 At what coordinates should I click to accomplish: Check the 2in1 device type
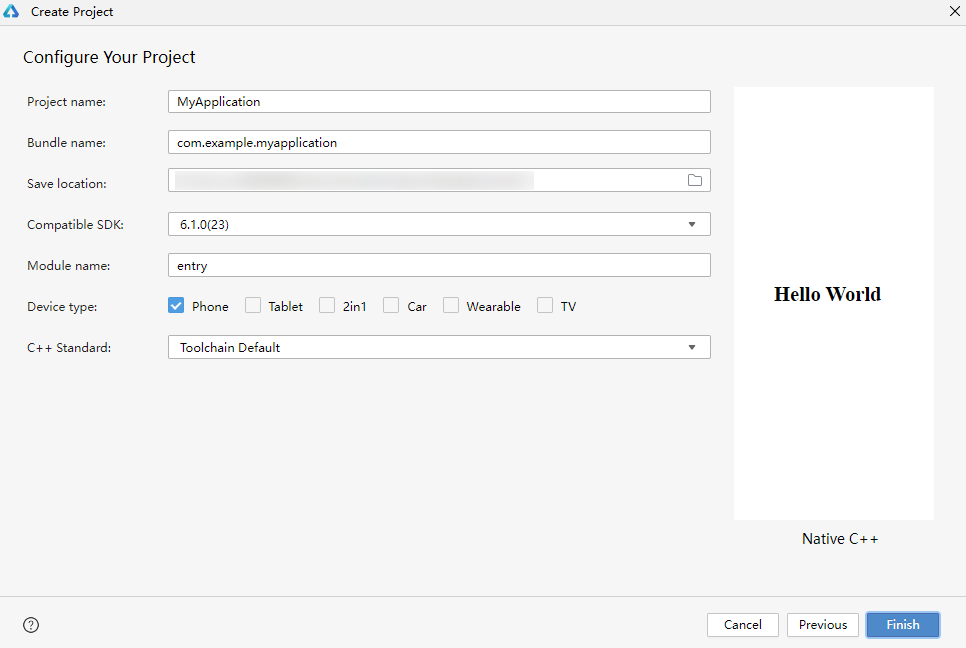click(327, 306)
